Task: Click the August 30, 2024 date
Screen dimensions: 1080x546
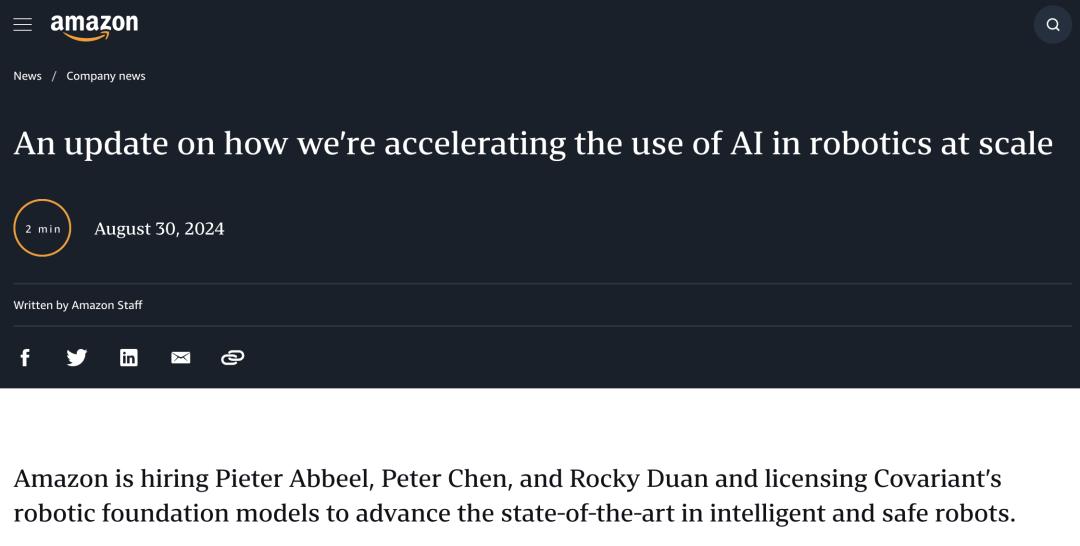Action: point(159,229)
